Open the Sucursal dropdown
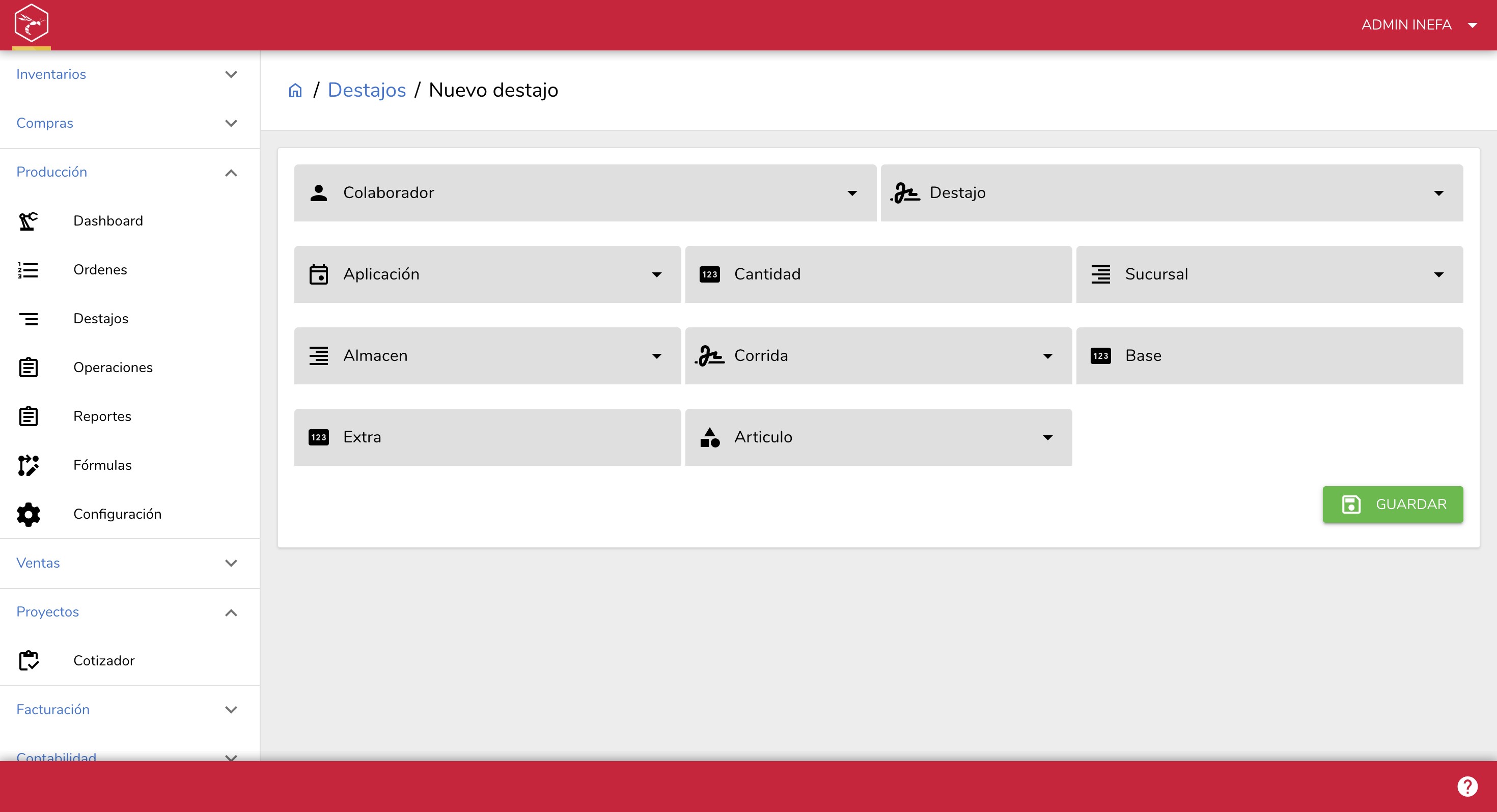Screen dimensions: 1497x812 [x=1269, y=274]
